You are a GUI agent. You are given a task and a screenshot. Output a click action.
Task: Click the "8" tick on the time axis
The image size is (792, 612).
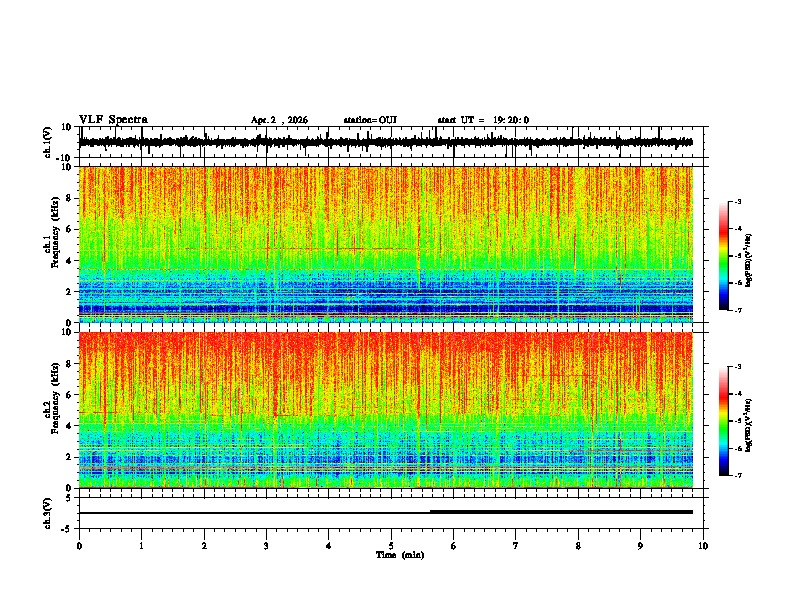[578, 546]
